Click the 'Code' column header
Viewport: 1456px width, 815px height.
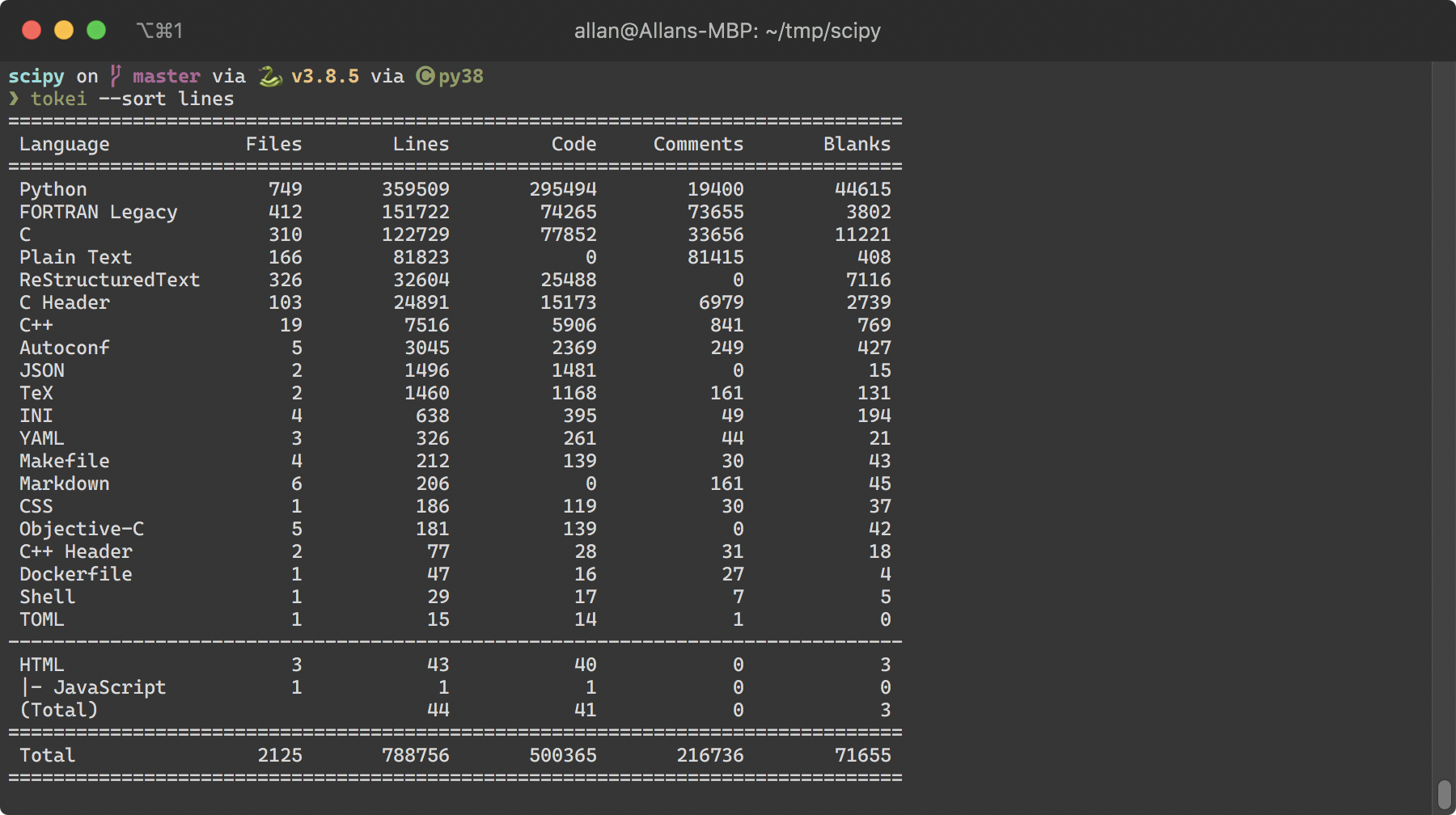pyautogui.click(x=574, y=144)
